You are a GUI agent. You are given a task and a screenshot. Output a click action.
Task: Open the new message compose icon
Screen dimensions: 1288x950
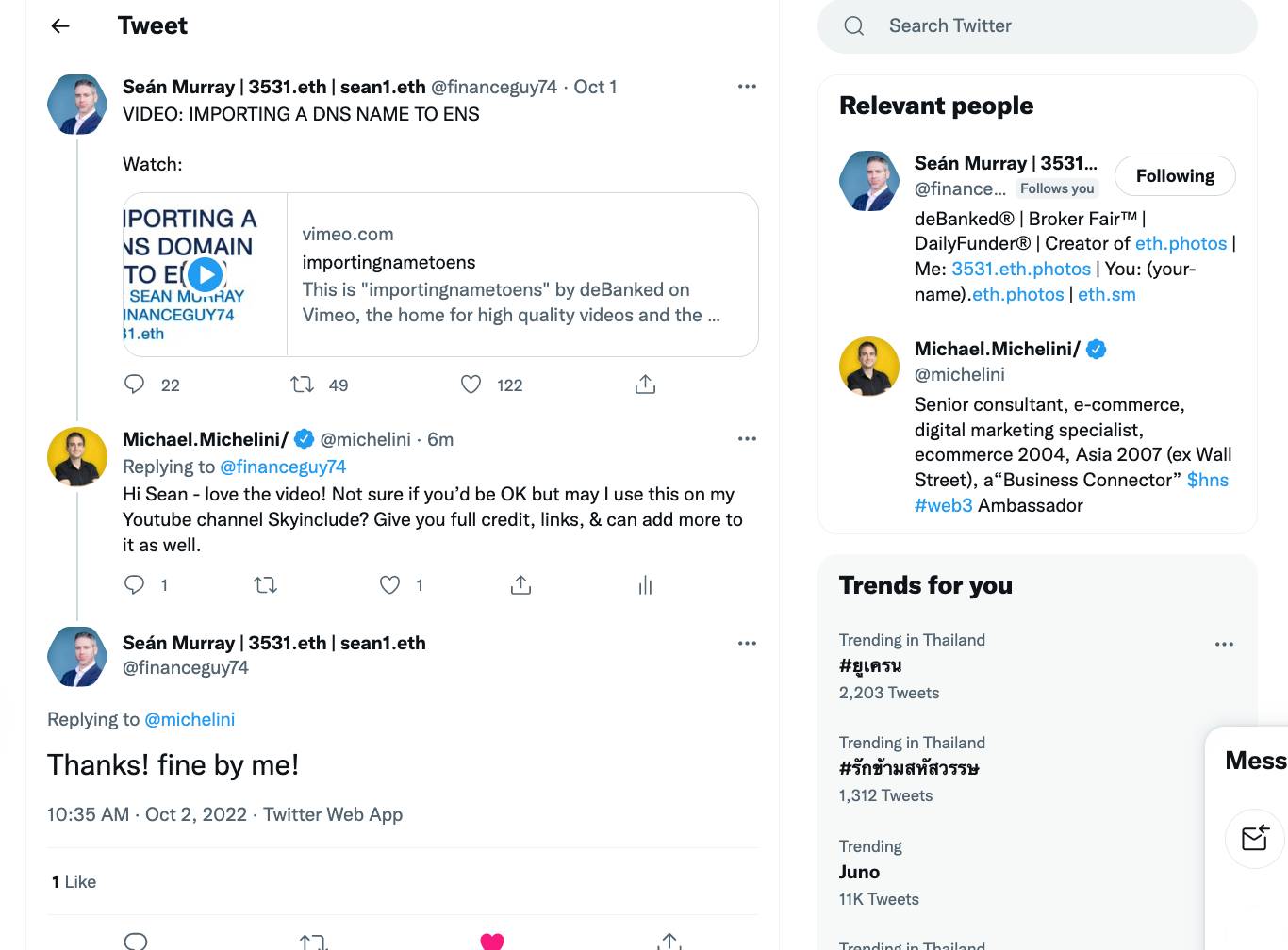coord(1254,837)
